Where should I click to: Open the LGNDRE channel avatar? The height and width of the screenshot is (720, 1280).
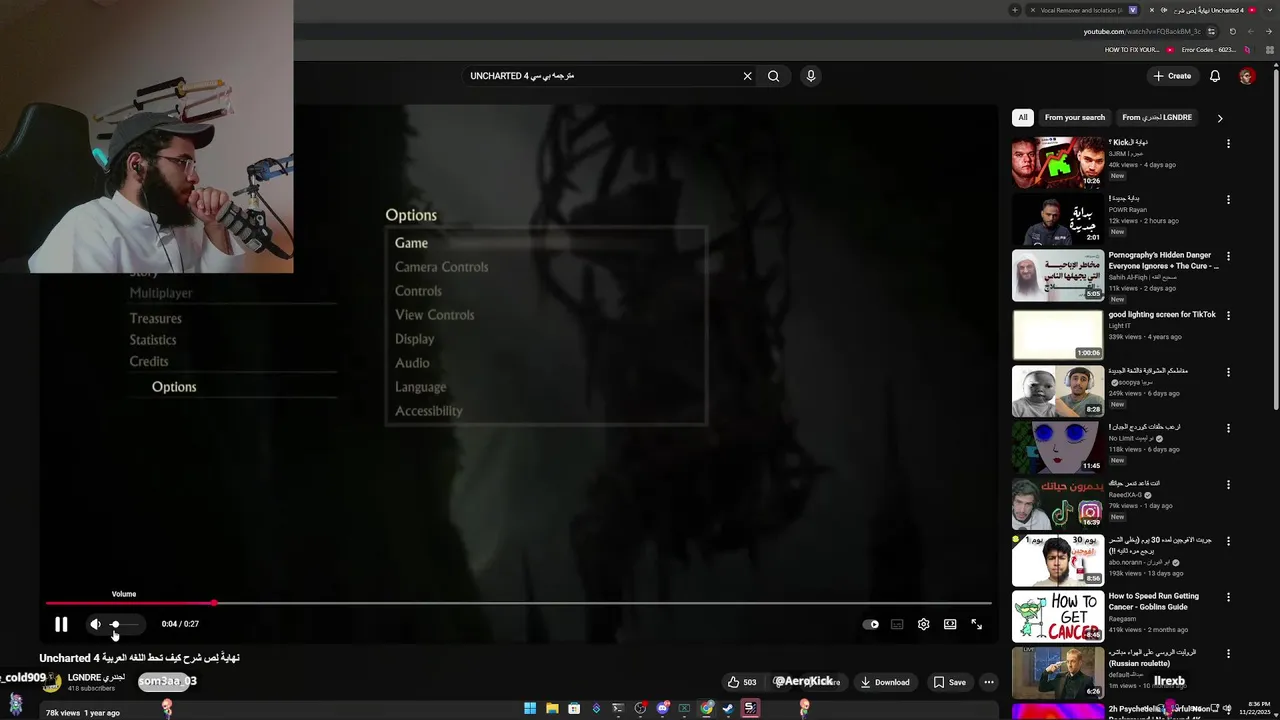point(51,682)
